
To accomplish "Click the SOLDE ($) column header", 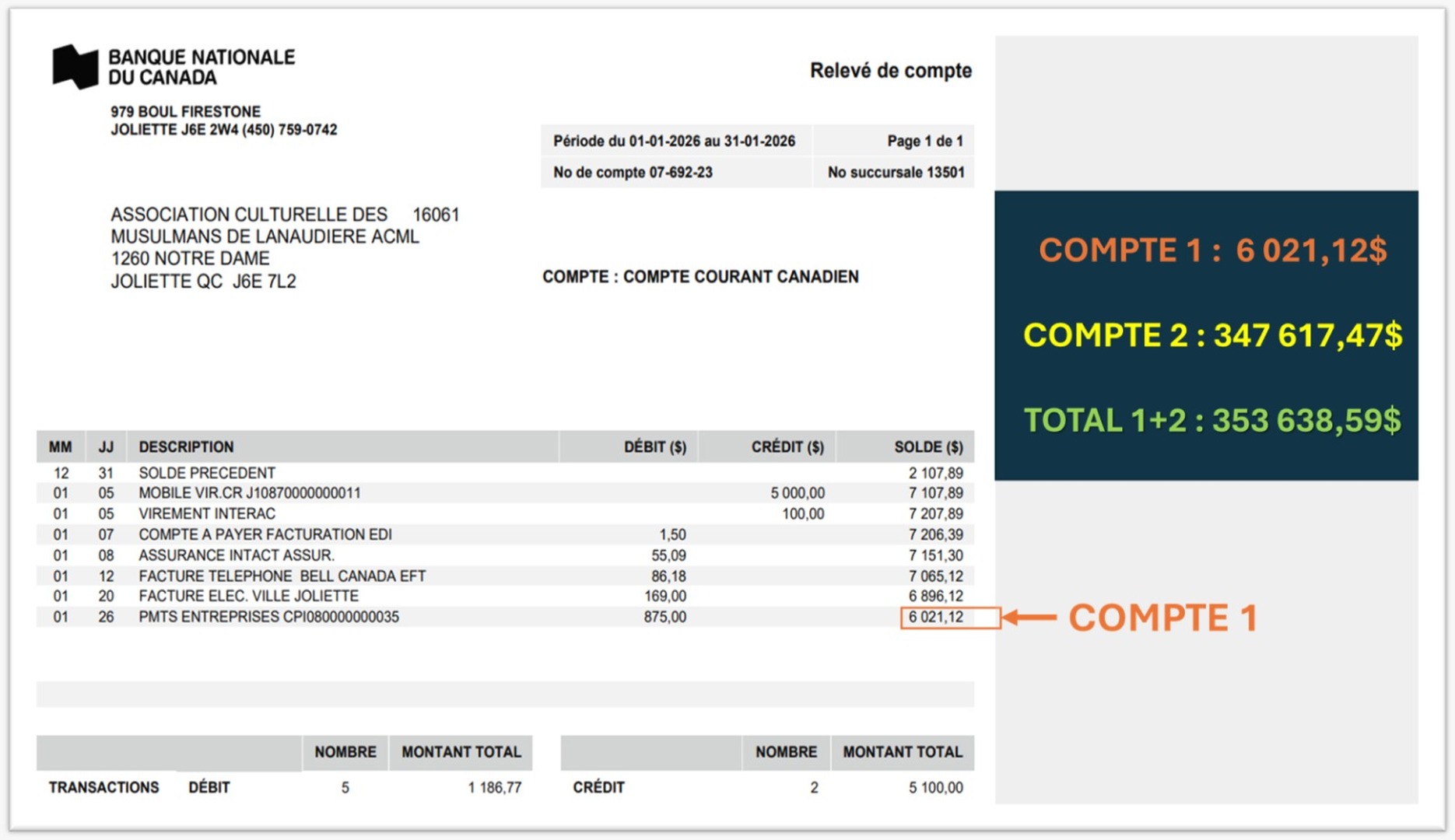I will click(927, 447).
